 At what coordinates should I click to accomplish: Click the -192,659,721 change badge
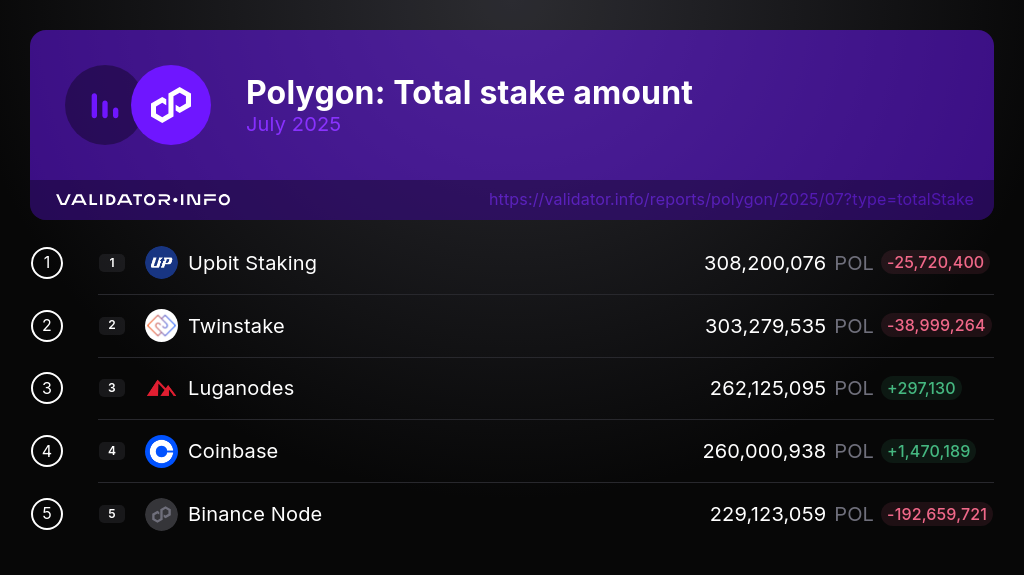(936, 514)
